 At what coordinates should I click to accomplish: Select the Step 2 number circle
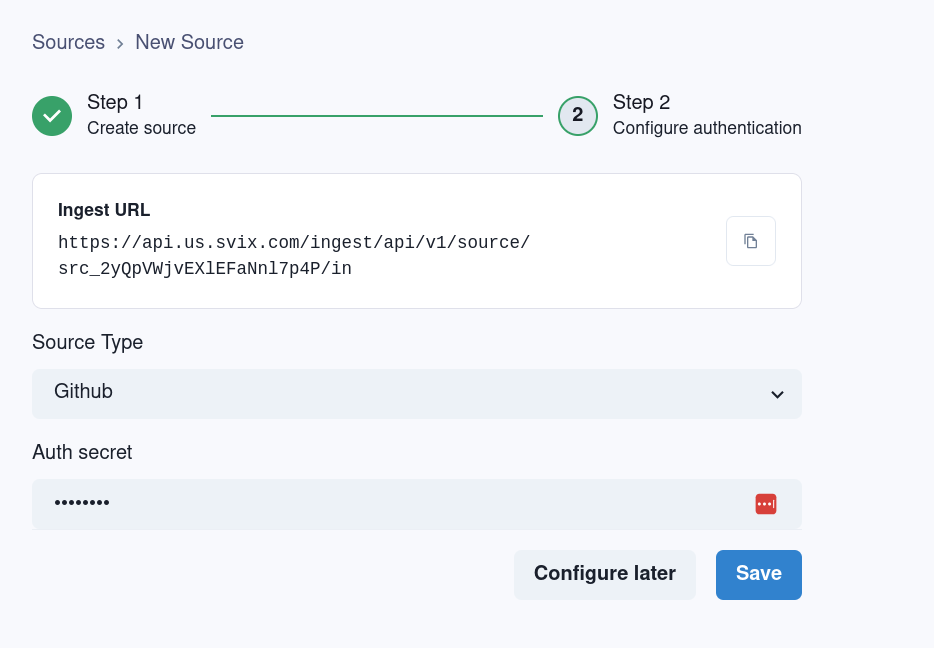(577, 116)
